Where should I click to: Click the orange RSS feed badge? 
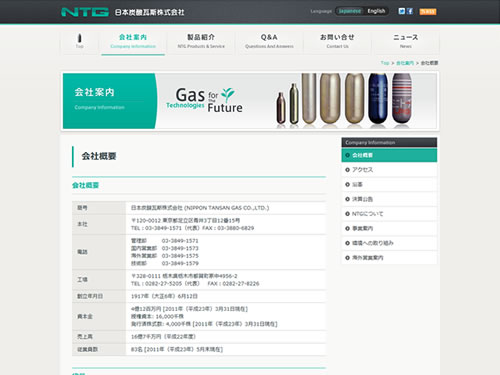pyautogui.click(x=428, y=12)
